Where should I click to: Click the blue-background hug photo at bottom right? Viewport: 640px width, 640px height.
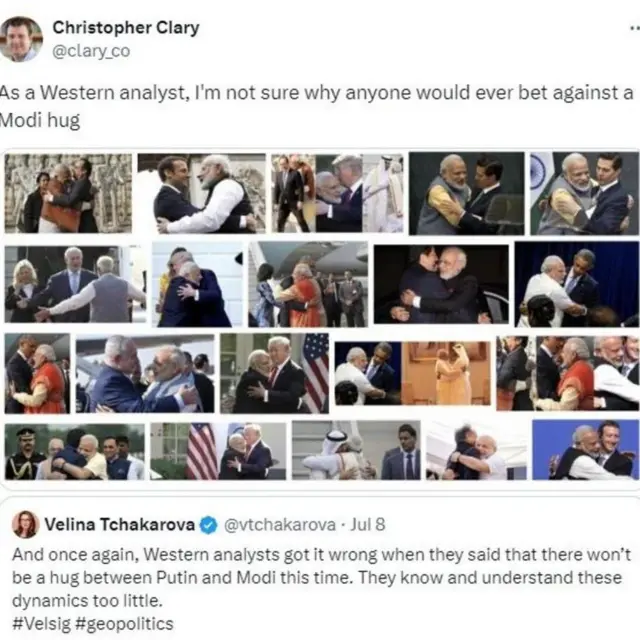(x=585, y=449)
